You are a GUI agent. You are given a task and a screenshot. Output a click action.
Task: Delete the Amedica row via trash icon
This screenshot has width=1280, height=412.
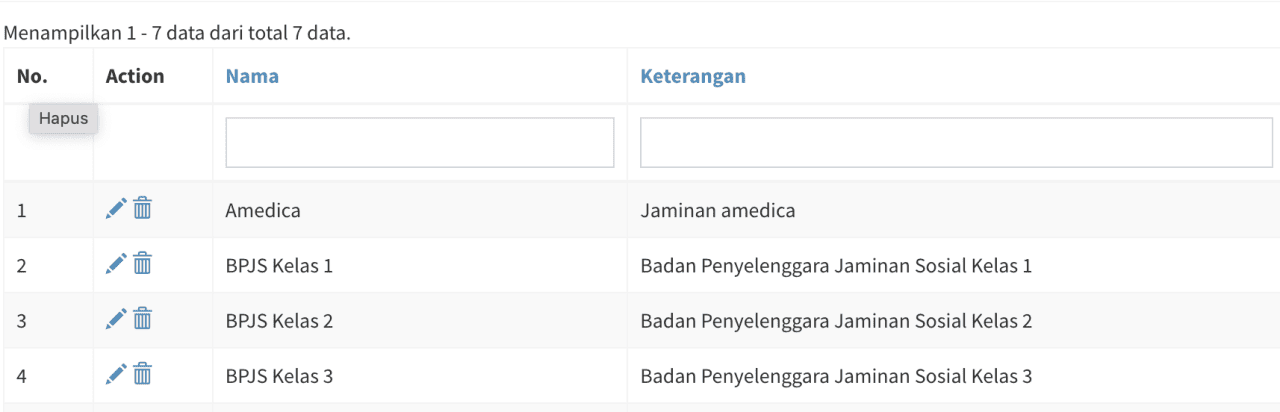(143, 208)
